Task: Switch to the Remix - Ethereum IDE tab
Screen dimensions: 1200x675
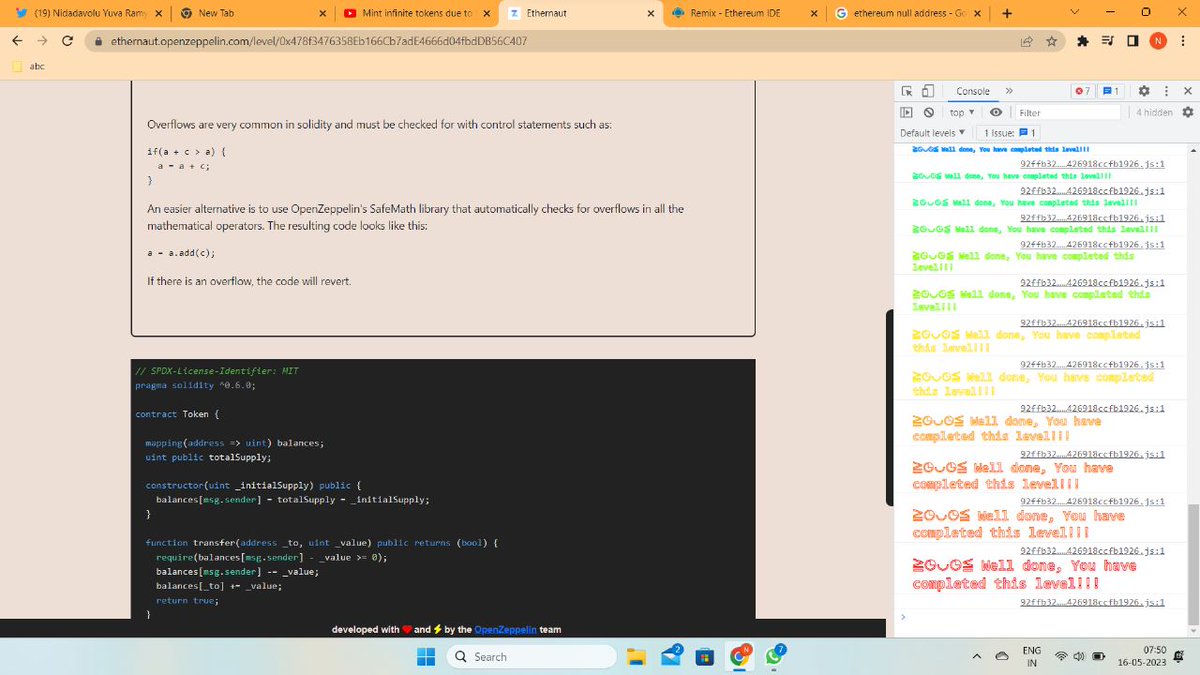Action: tap(743, 13)
